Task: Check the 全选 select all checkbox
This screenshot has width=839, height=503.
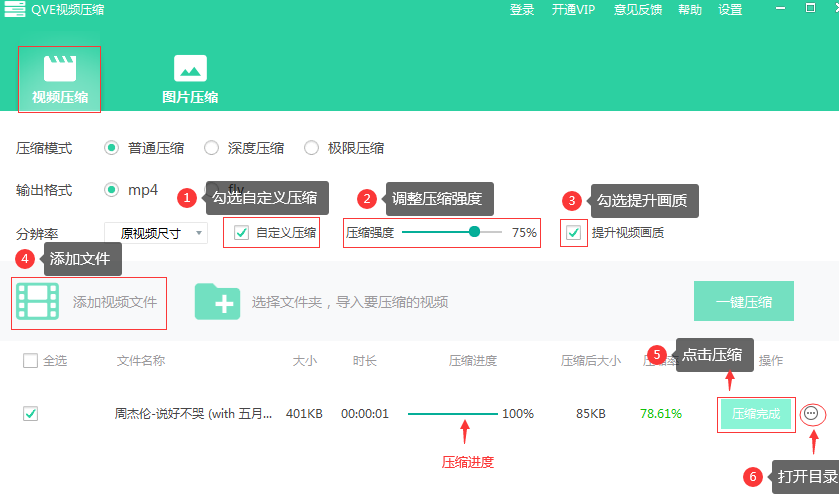Action: pyautogui.click(x=30, y=361)
